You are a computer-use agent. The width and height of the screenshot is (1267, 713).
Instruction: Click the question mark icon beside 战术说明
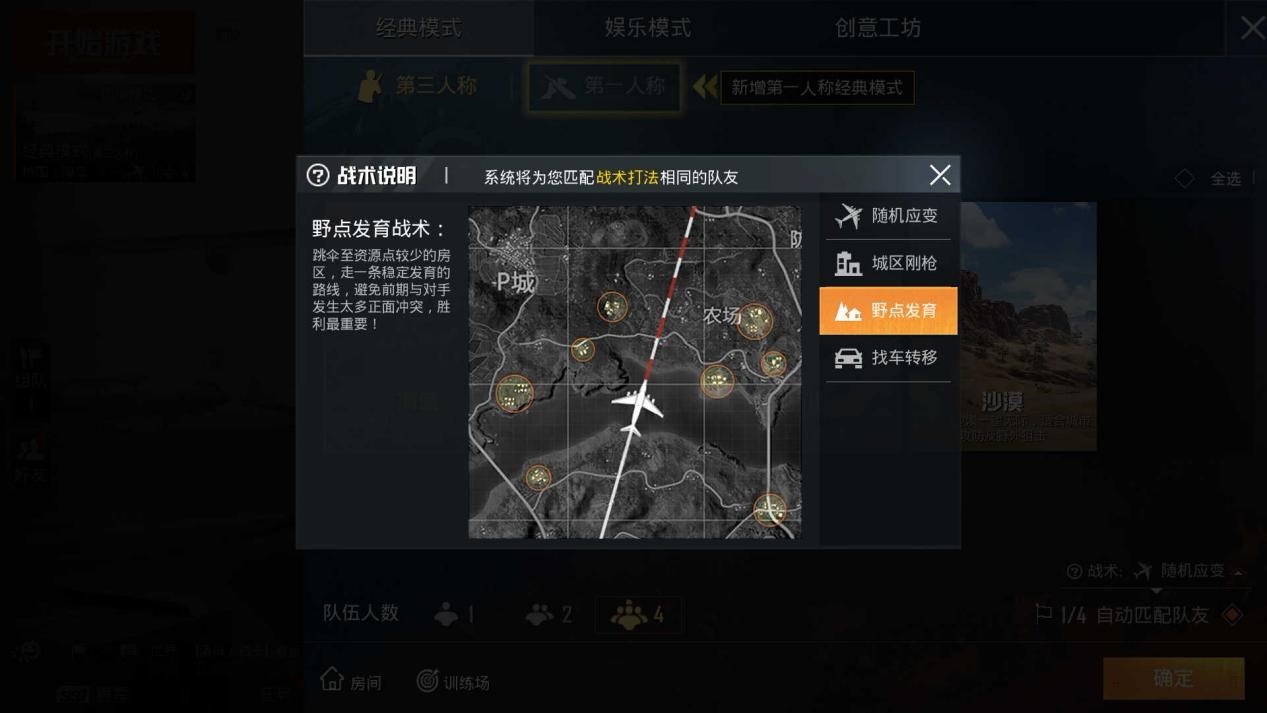point(318,175)
